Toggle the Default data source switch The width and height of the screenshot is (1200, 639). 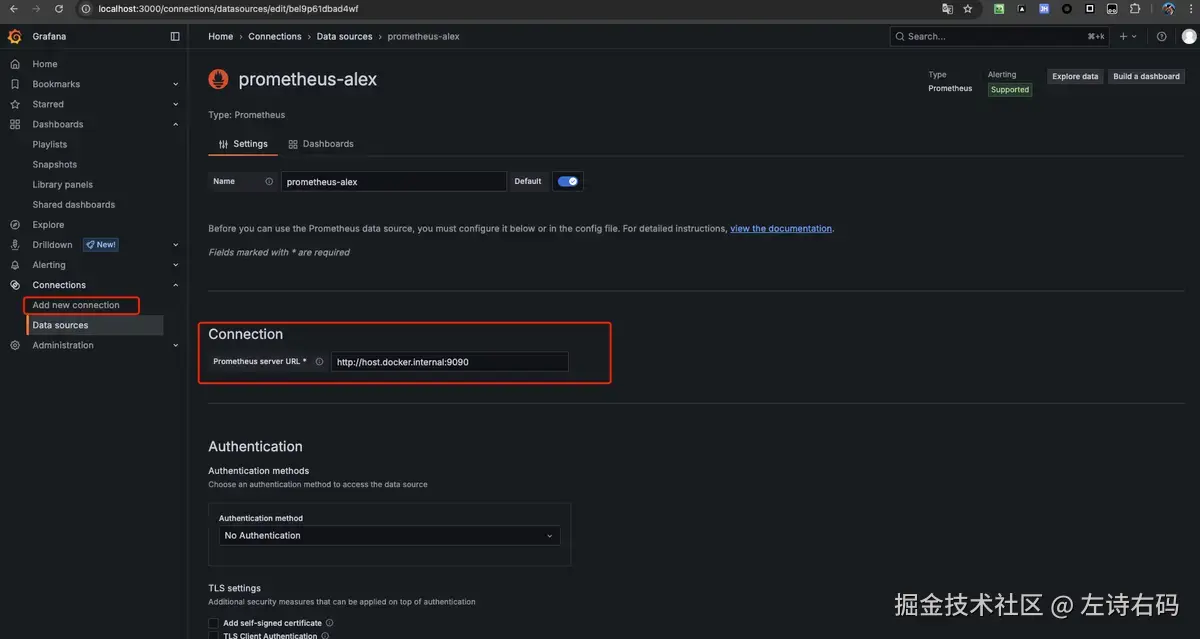pyautogui.click(x=568, y=182)
